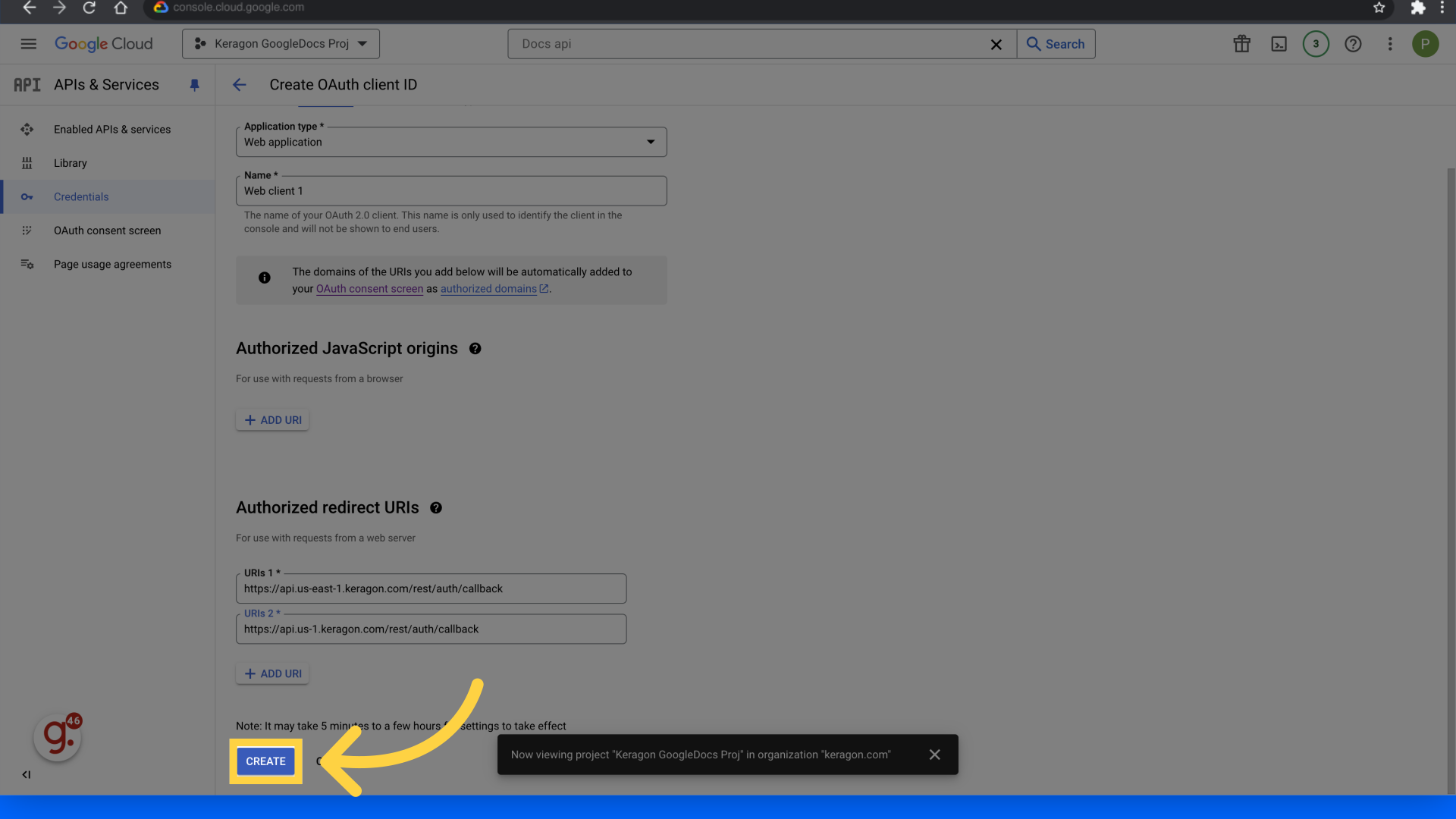
Task: Unpin APIs & Services with pin icon
Action: (x=194, y=85)
